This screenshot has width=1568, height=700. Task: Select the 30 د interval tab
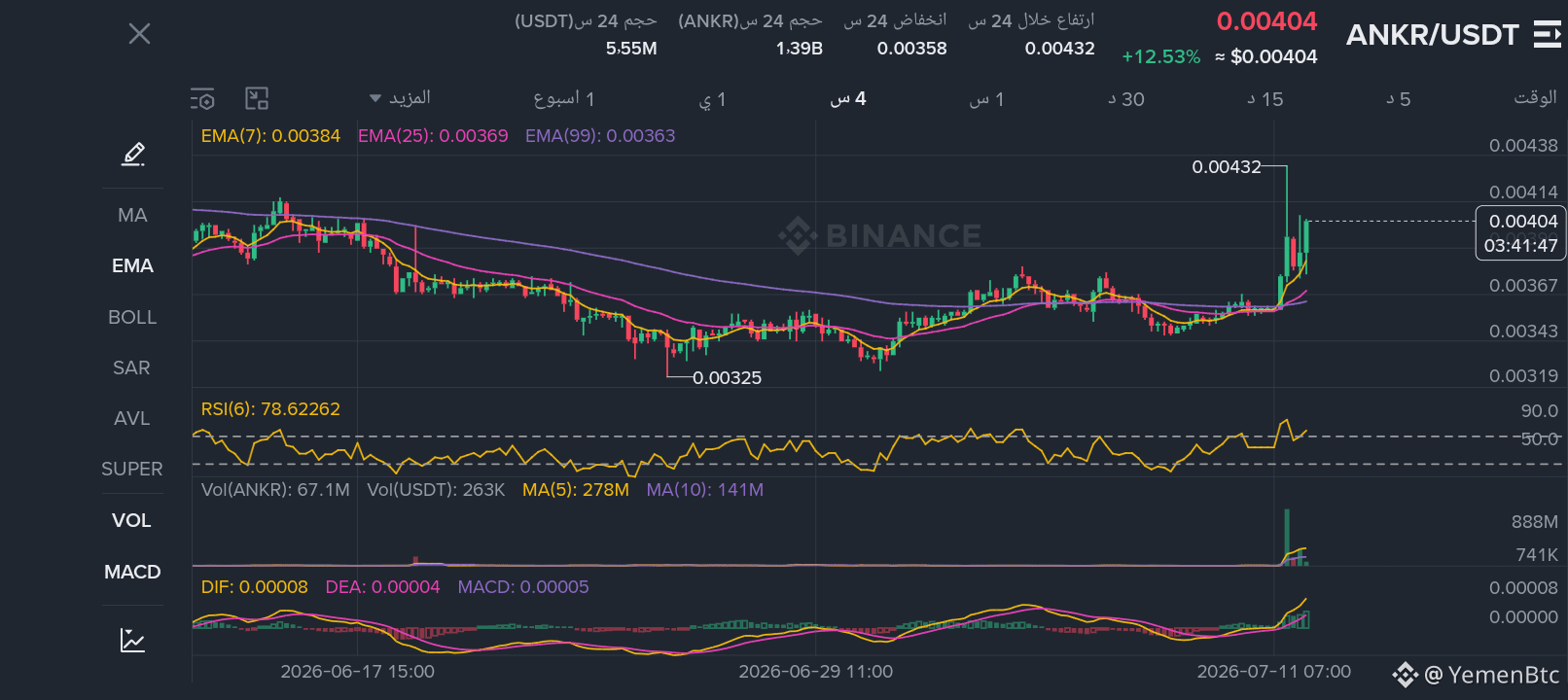(1126, 99)
